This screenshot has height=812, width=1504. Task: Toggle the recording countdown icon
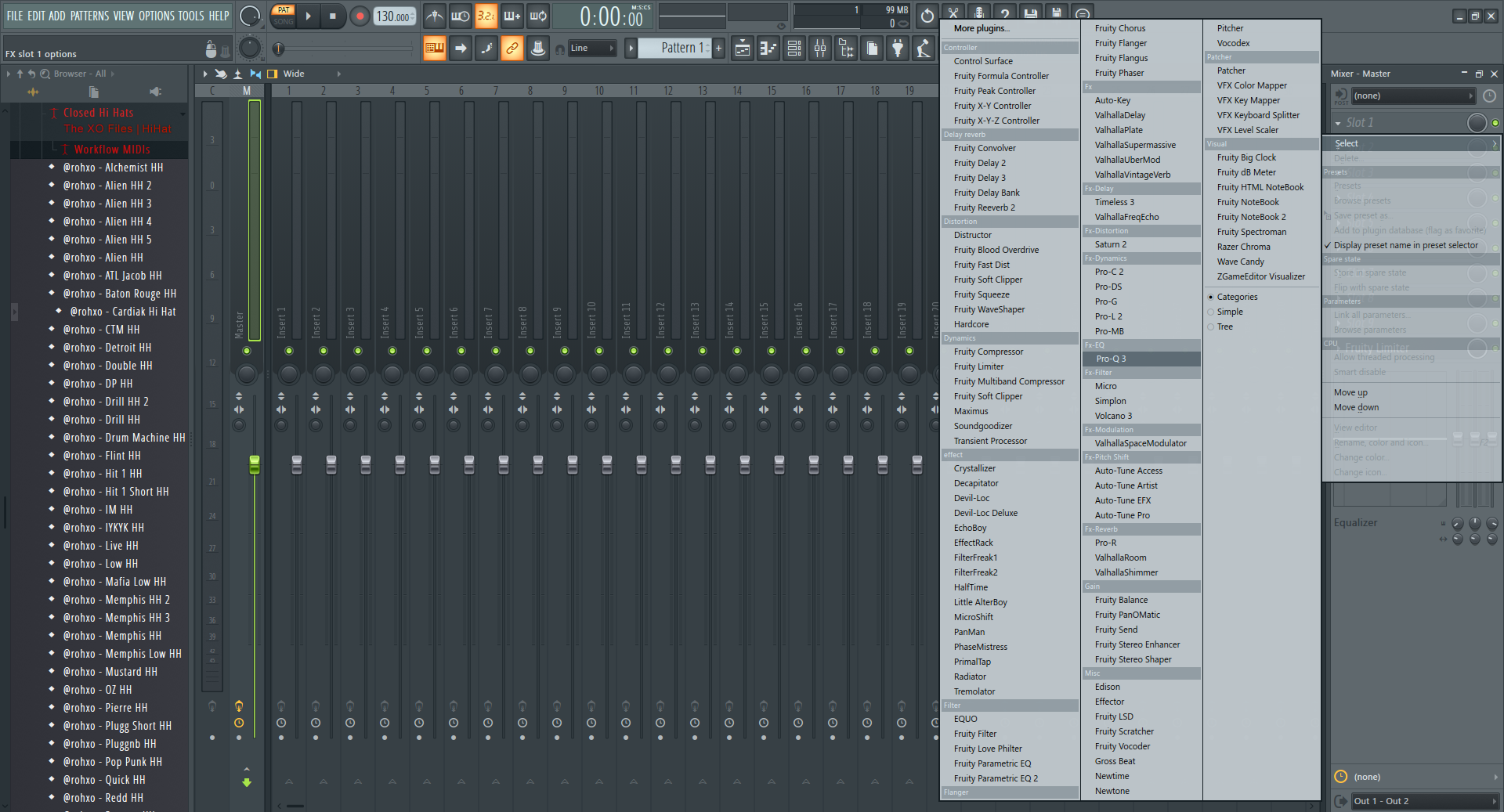click(486, 16)
